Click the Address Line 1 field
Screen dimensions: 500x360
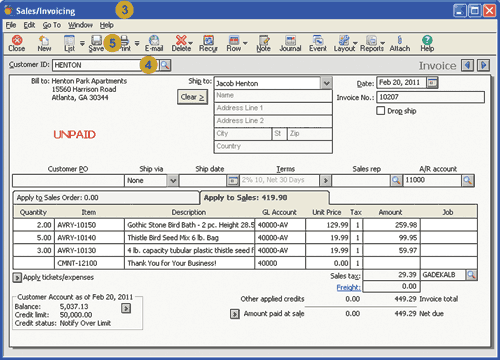click(x=273, y=108)
